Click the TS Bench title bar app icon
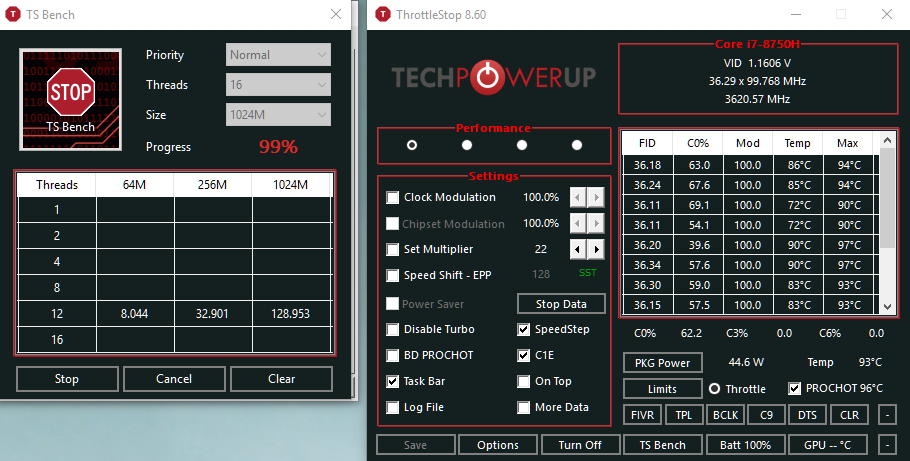910x461 pixels. point(13,15)
